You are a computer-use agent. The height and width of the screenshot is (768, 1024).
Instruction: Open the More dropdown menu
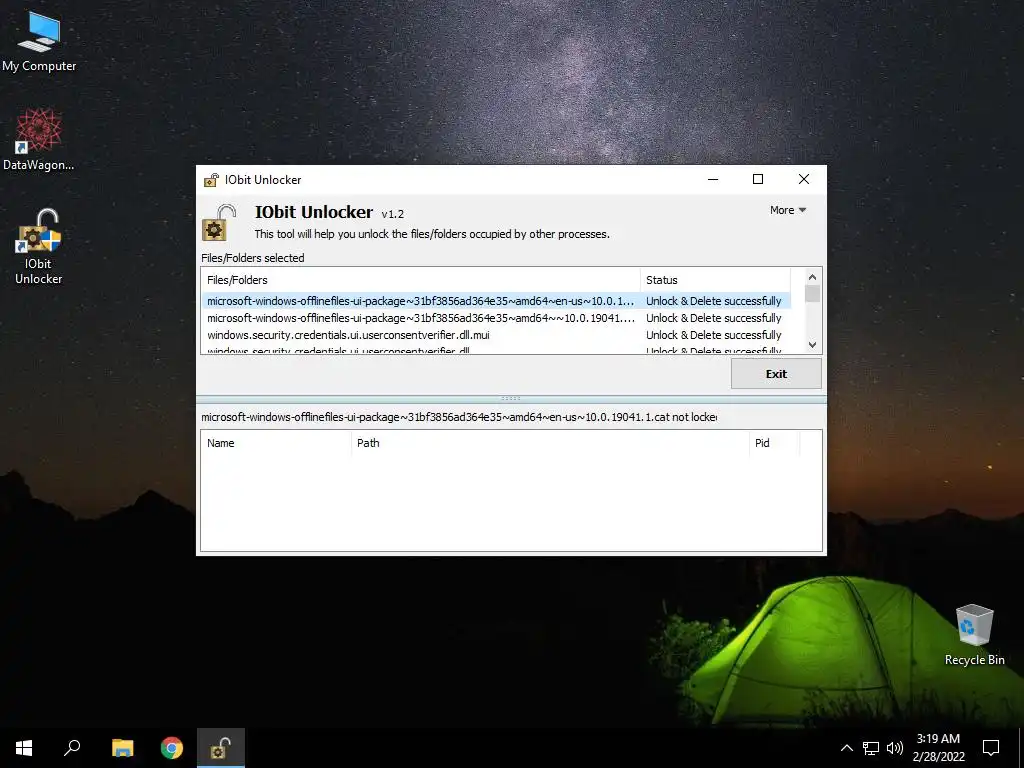point(788,210)
